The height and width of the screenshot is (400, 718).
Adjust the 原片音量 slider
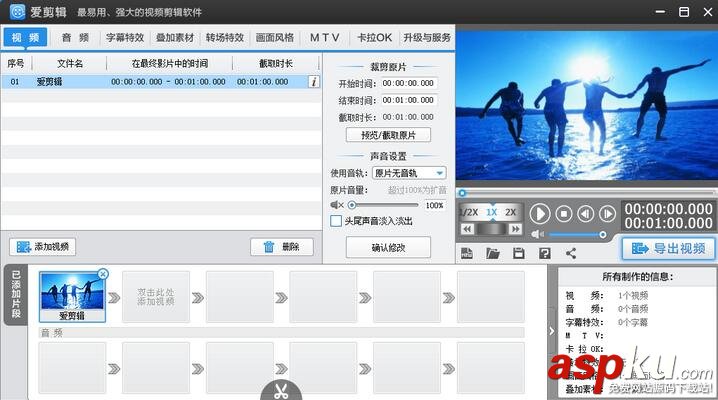click(385, 205)
